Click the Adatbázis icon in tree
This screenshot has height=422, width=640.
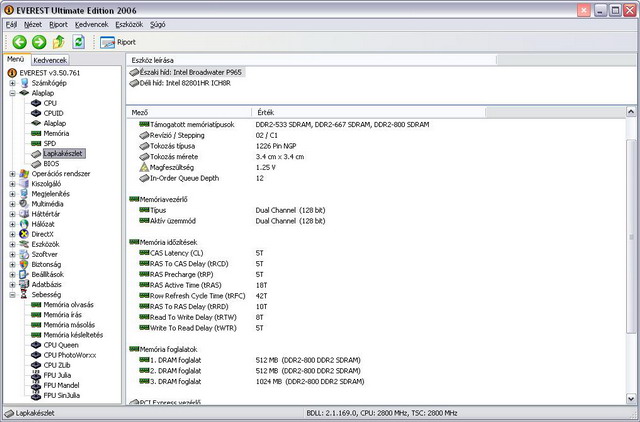24,284
